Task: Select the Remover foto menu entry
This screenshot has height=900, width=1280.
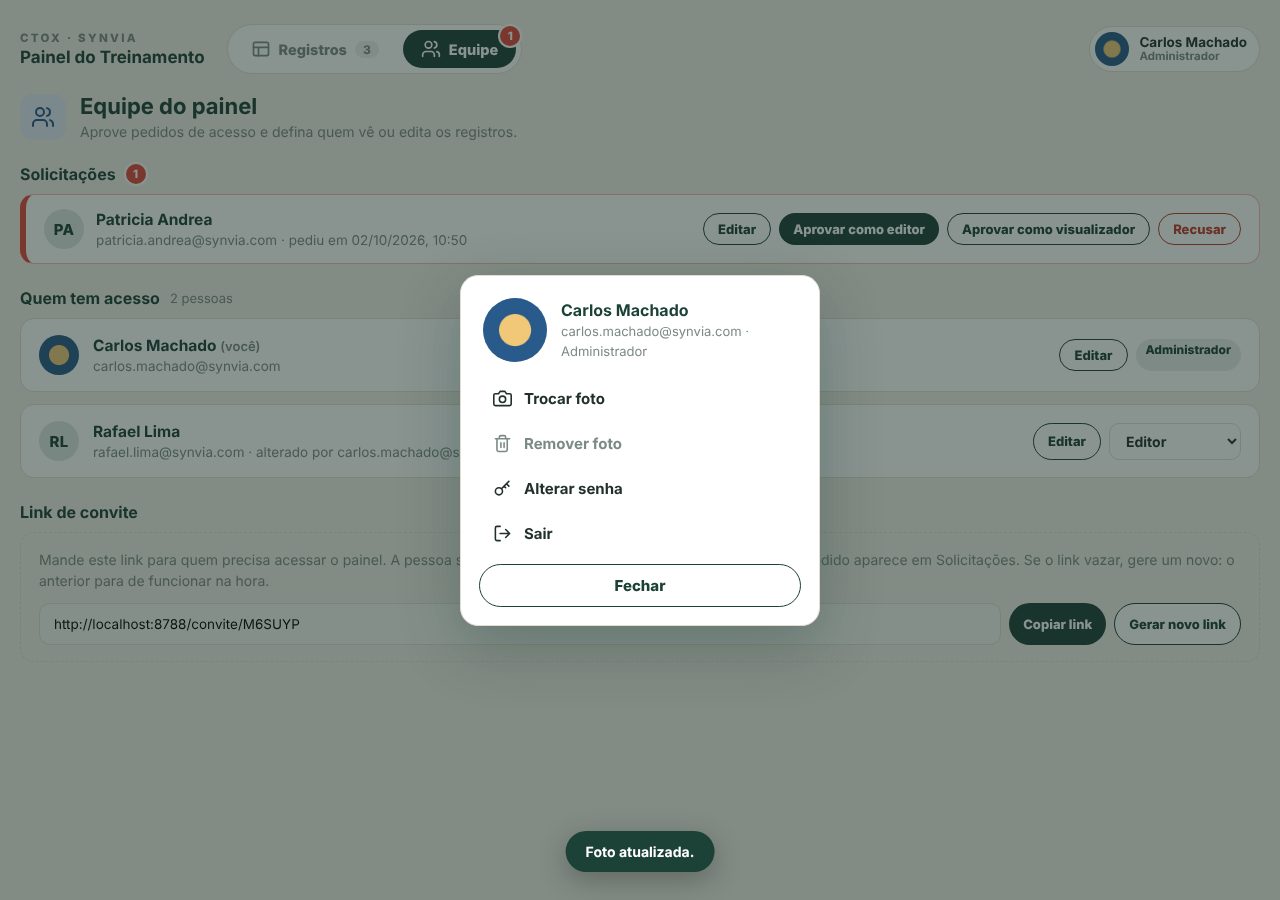Action: tap(640, 444)
